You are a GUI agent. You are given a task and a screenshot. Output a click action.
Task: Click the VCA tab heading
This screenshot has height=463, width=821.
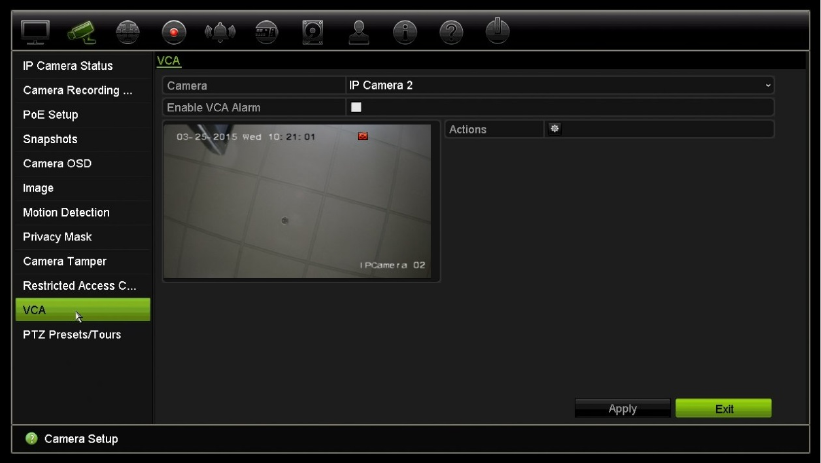[x=169, y=61]
